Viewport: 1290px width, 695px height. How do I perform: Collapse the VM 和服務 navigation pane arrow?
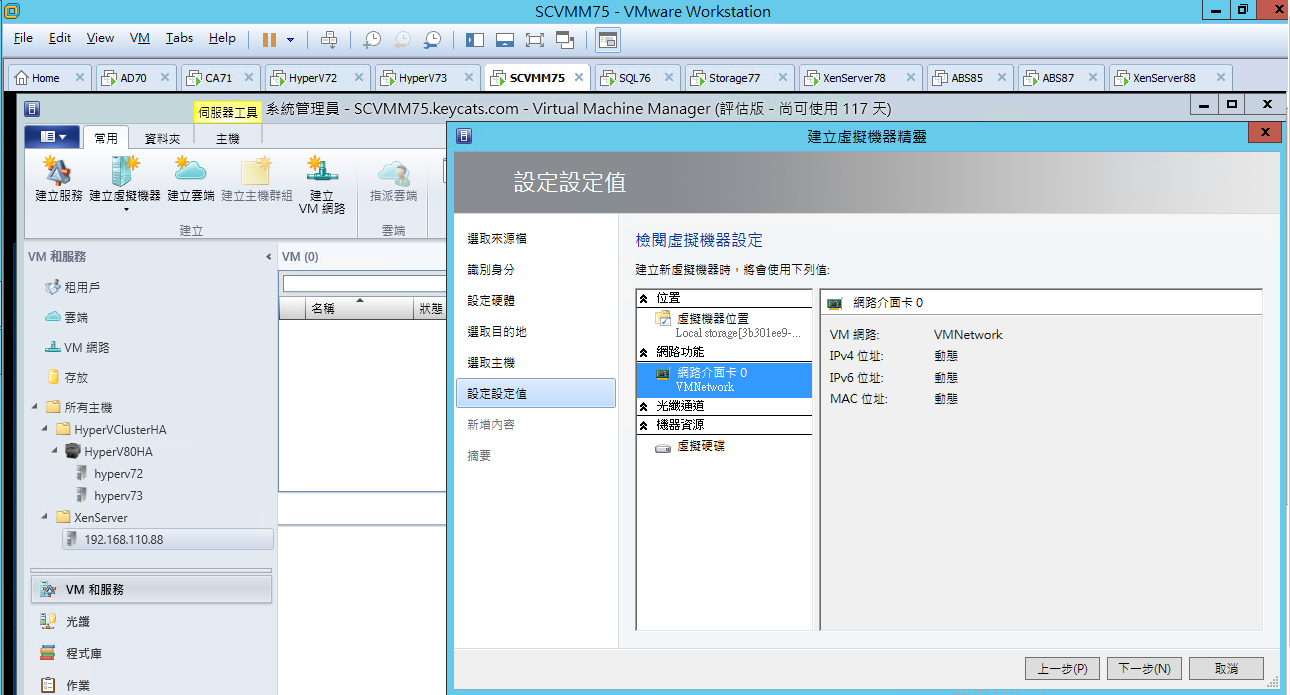tap(268, 257)
